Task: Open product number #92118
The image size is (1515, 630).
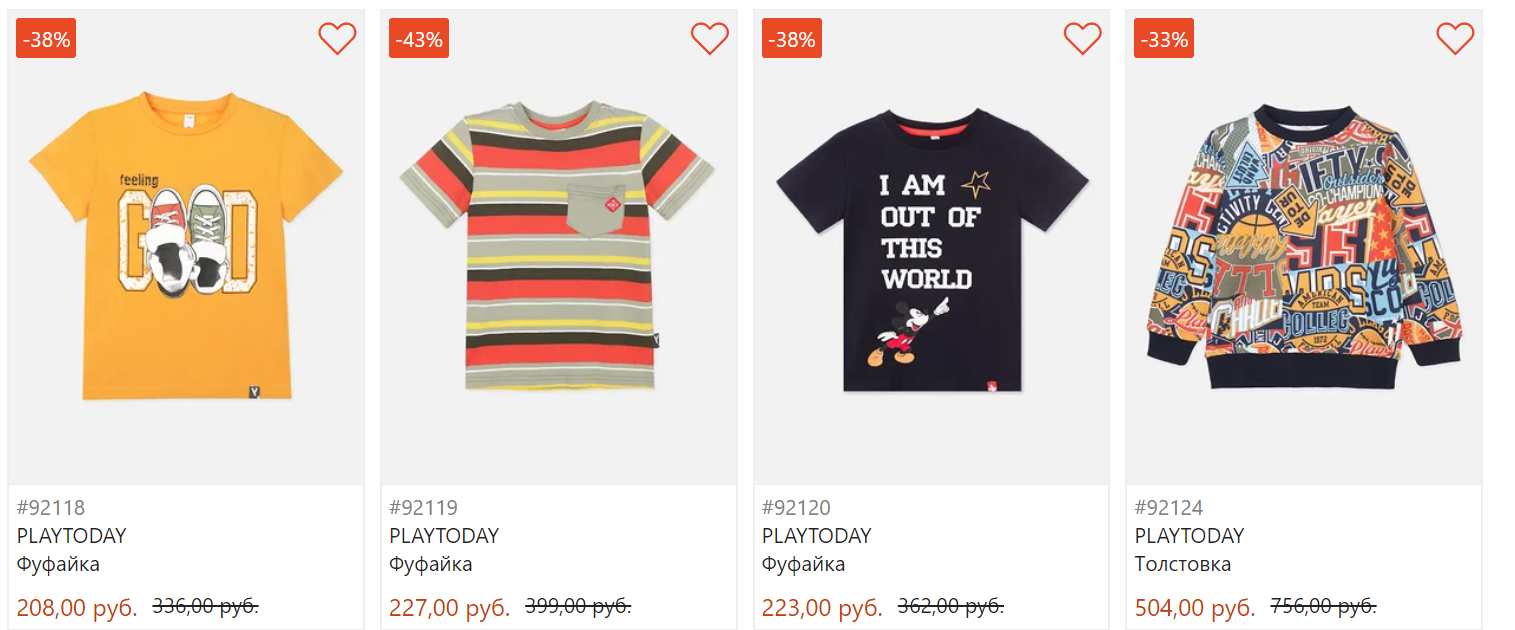Action: 51,507
